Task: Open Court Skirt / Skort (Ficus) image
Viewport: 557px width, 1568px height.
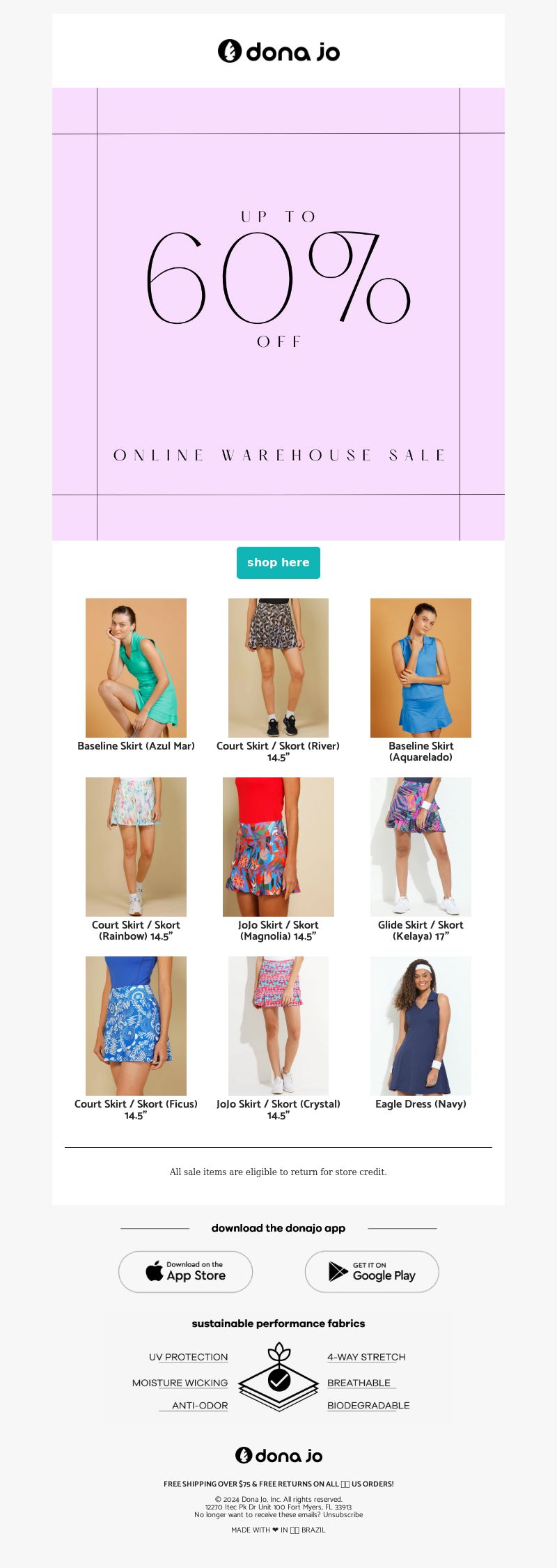Action: [136, 1026]
